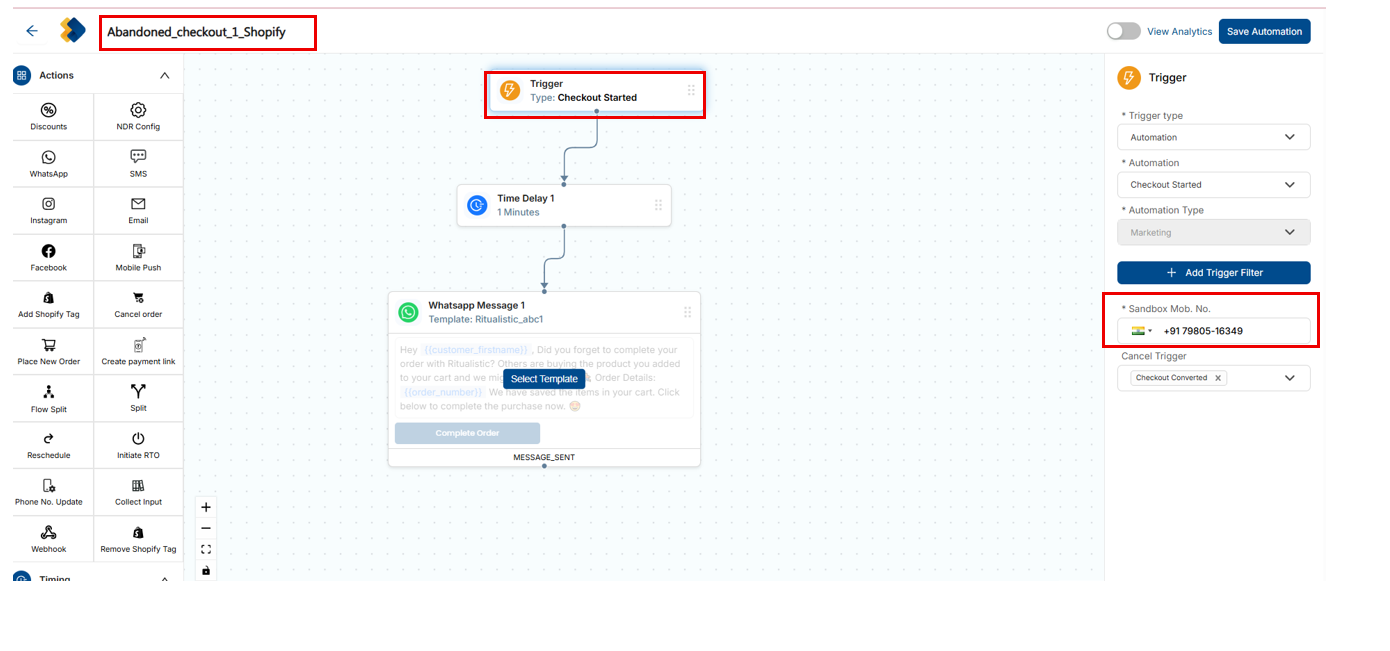Open the Automation dropdown showing Checkout Started
1390x651 pixels.
point(1214,185)
